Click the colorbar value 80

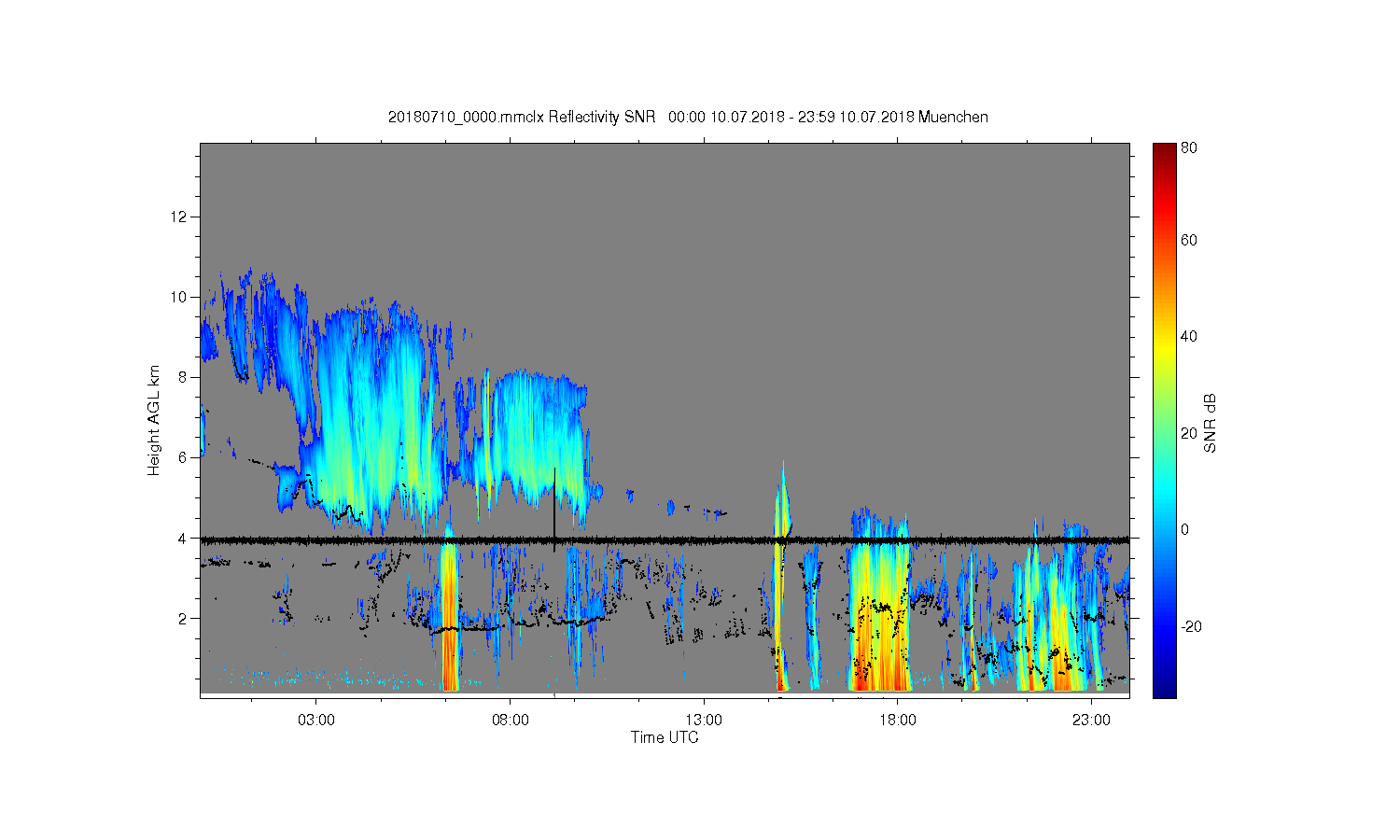(x=1189, y=148)
